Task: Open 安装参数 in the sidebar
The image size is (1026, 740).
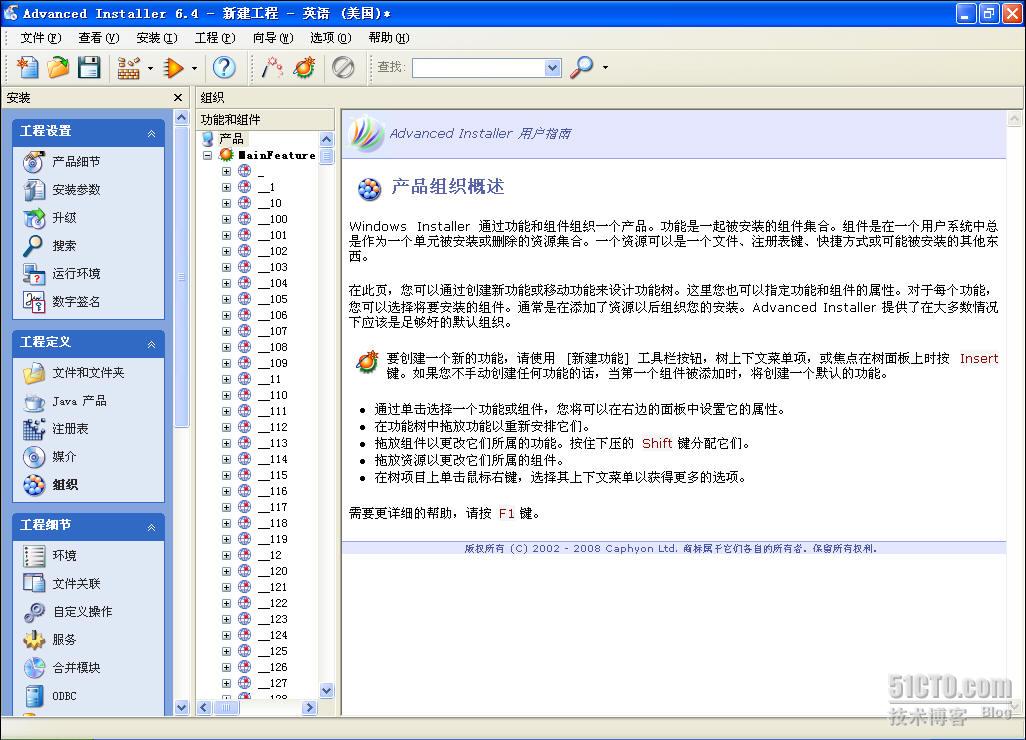Action: point(76,190)
